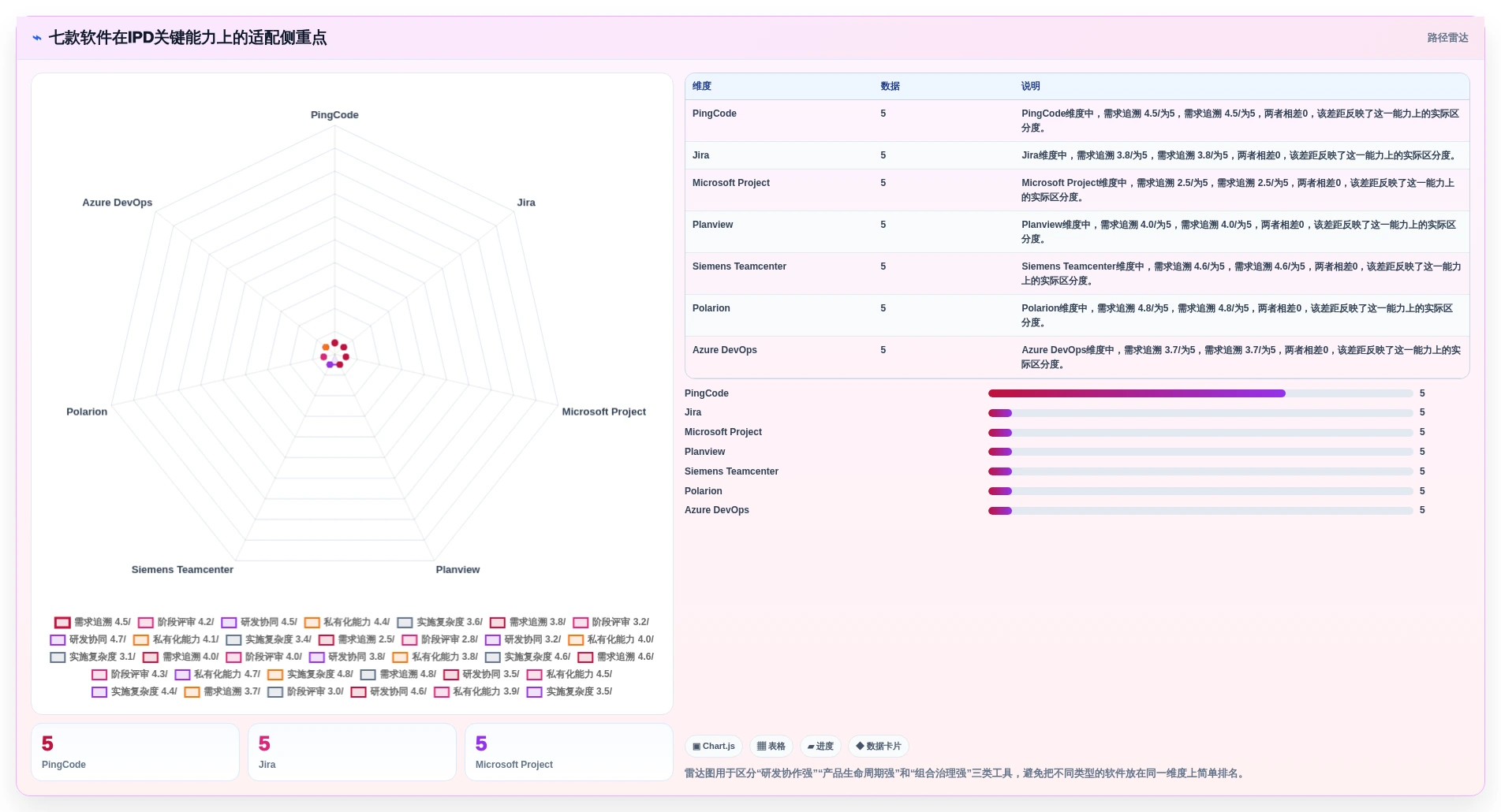
Task: Toggle the 研发协同 3.8/ legend entry
Action: click(348, 657)
